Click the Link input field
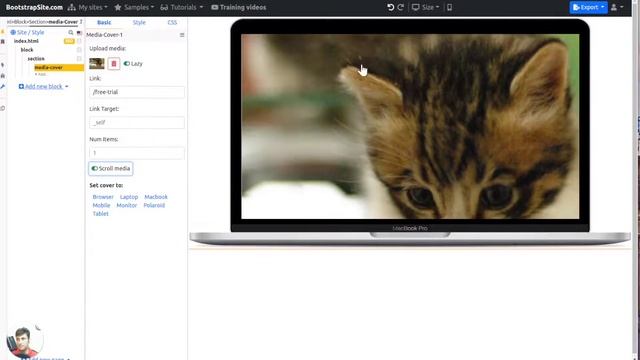 point(137,92)
